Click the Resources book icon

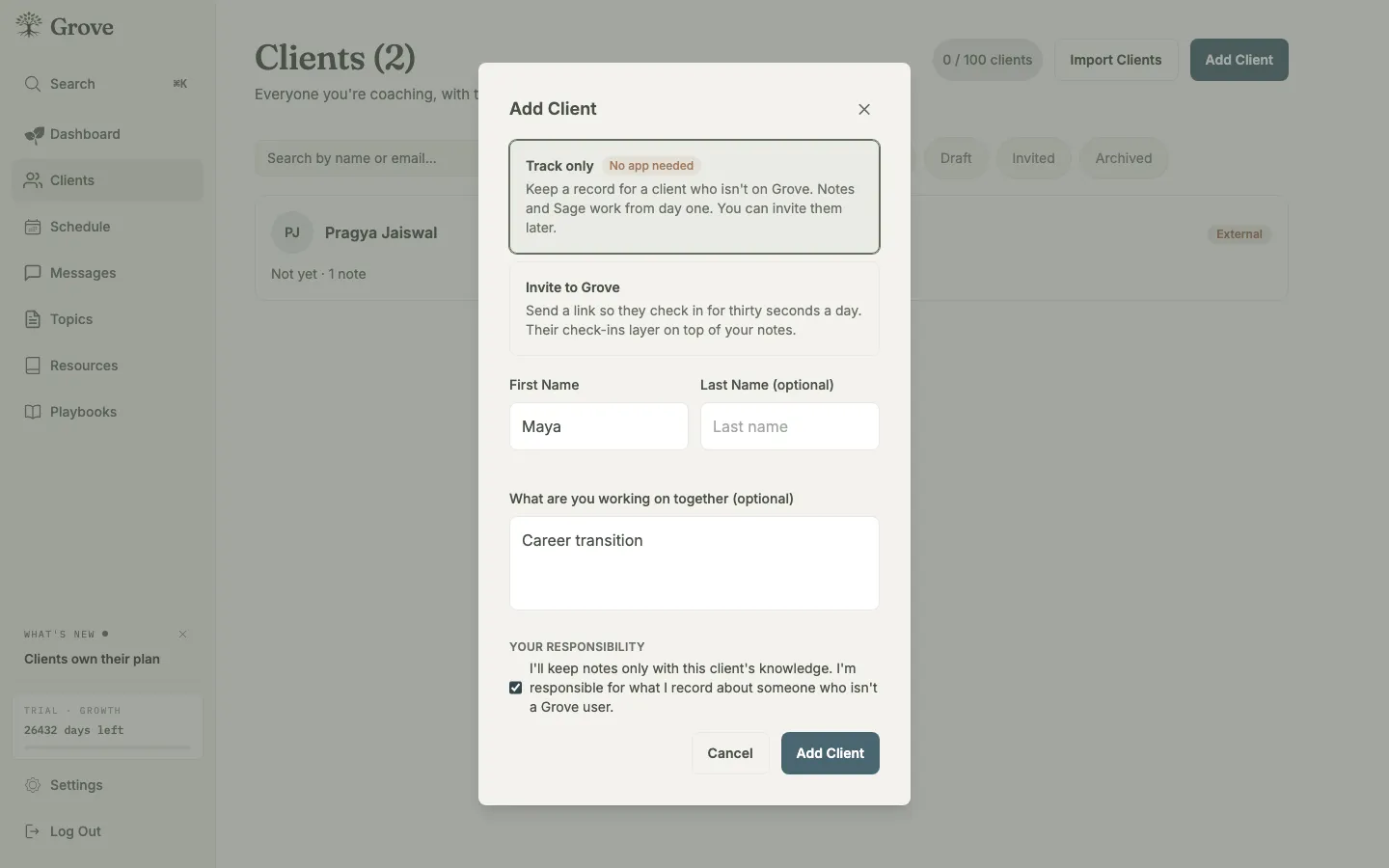(33, 366)
